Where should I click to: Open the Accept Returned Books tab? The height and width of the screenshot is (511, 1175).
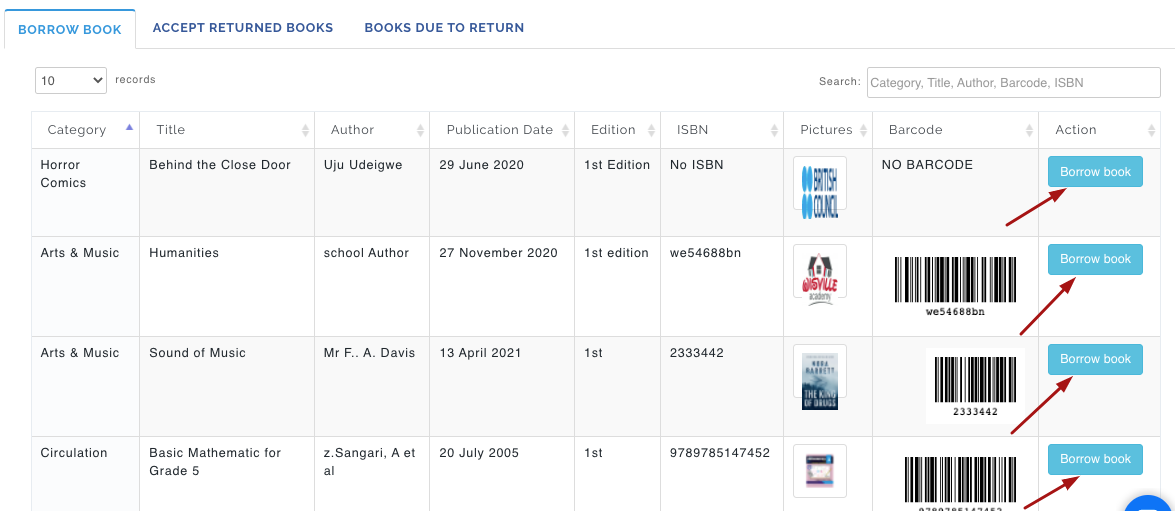243,28
